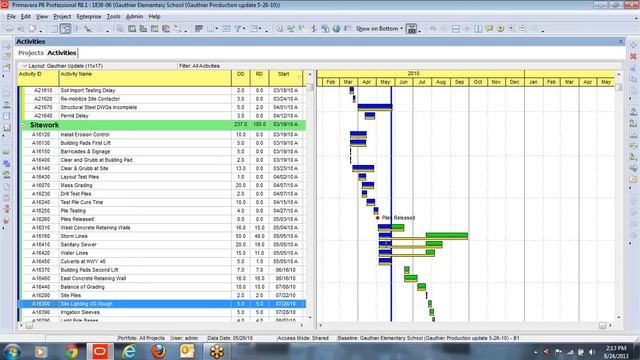The height and width of the screenshot is (360, 640).
Task: Open the Project menu
Action: 62,17
